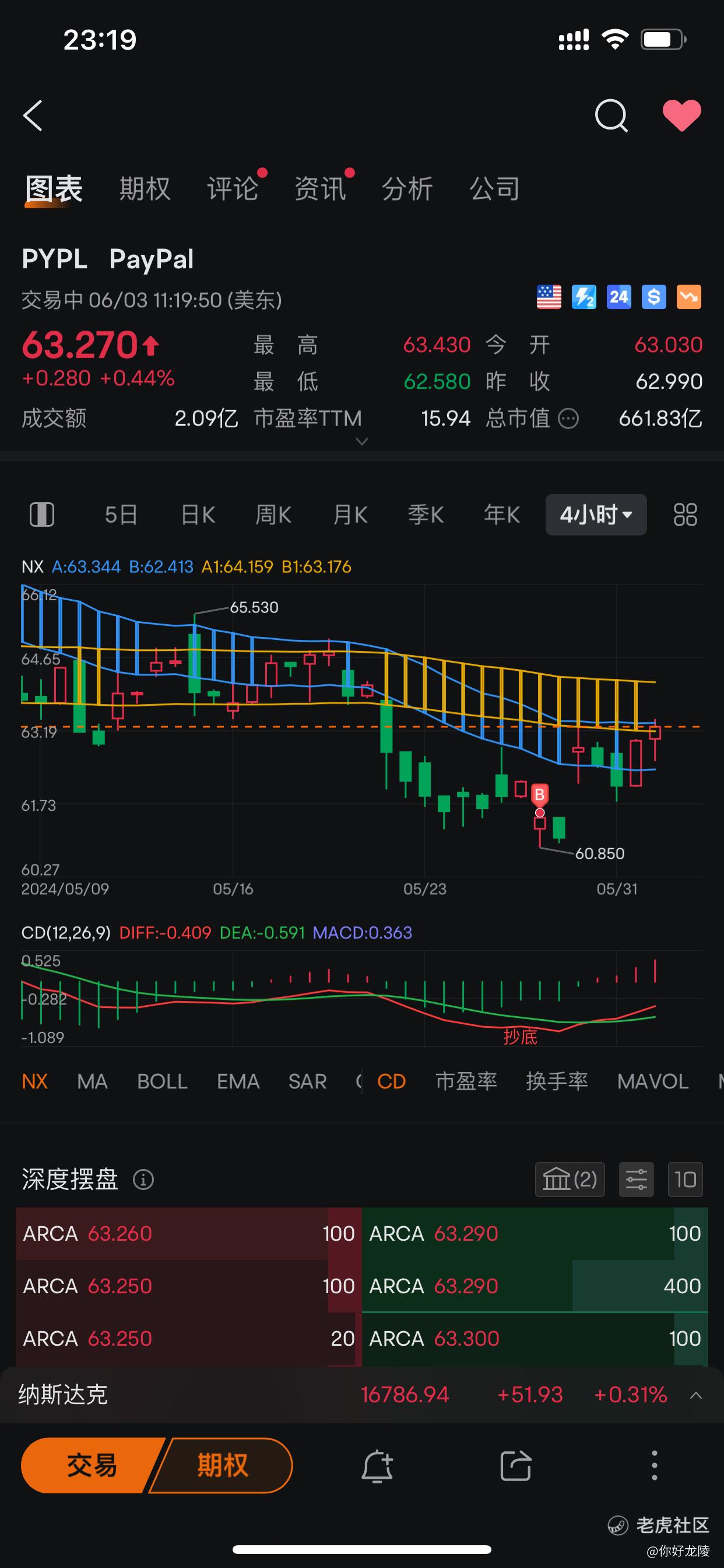Select the 季K chart period
This screenshot has height=1568, width=724.
click(x=426, y=515)
